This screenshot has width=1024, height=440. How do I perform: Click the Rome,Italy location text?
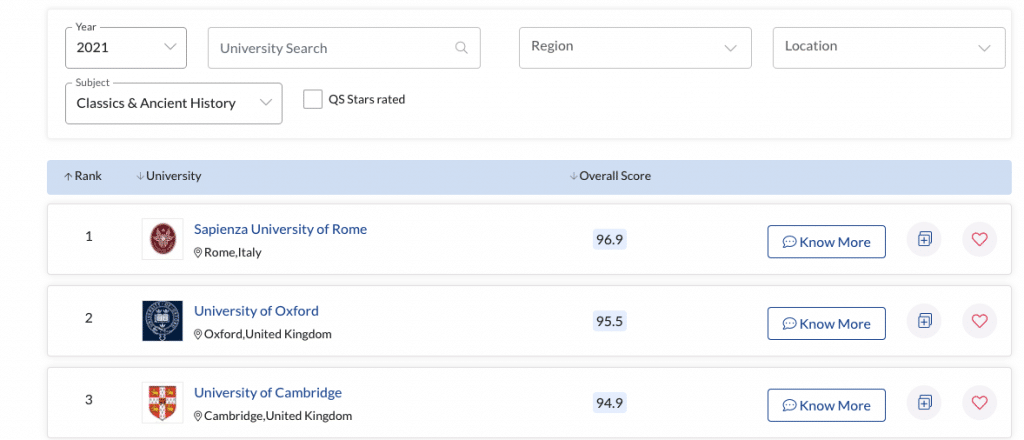point(232,253)
